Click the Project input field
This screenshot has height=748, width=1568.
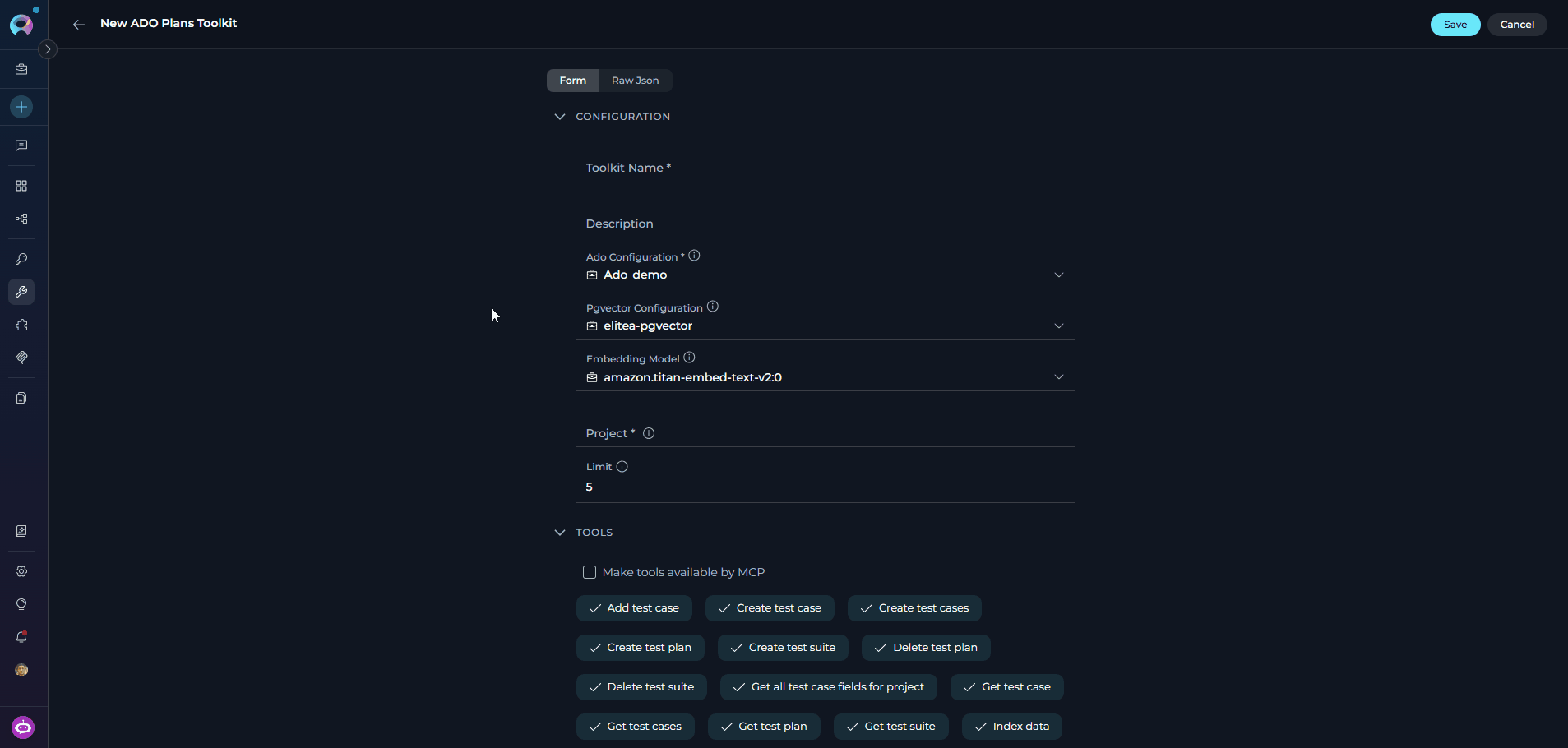[826, 433]
